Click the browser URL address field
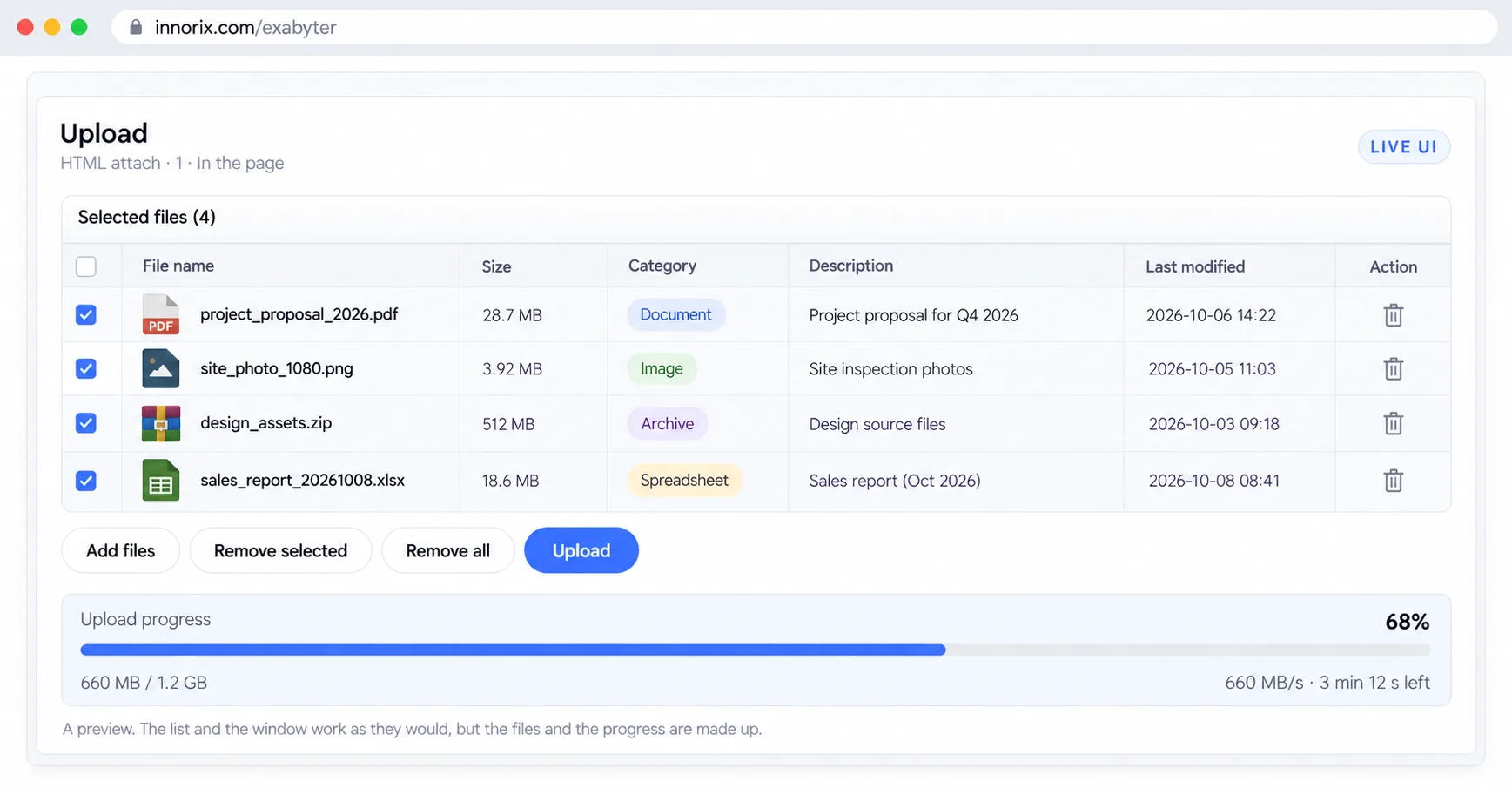The image size is (1512, 788). [x=804, y=27]
